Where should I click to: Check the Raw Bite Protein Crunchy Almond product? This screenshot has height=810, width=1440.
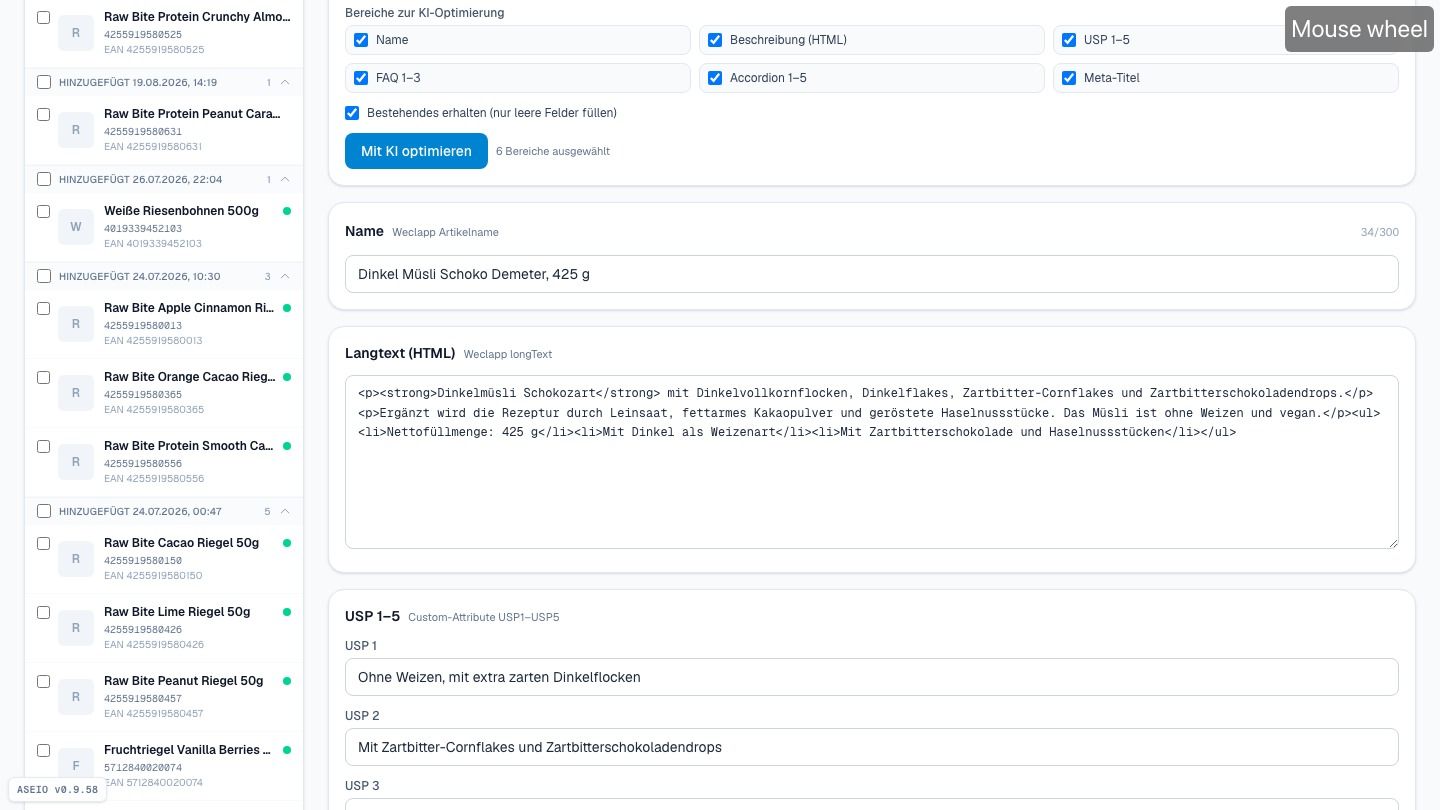44,17
